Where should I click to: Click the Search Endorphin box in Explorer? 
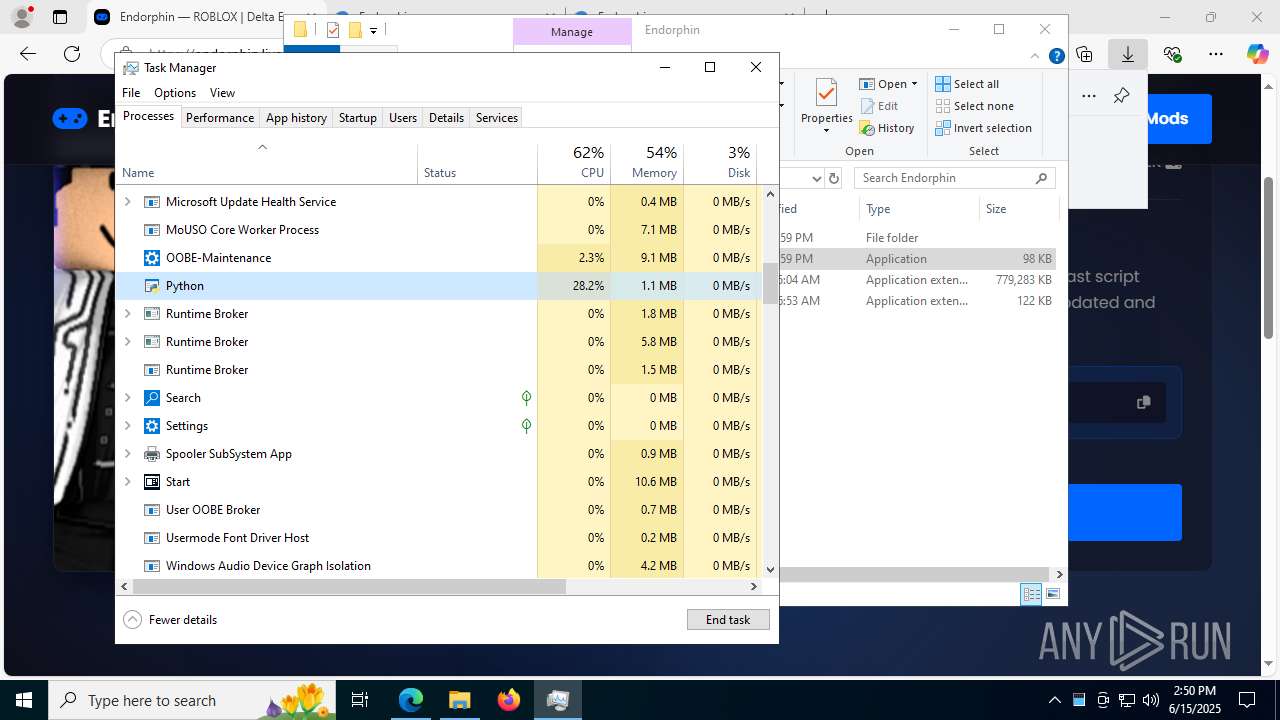pos(954,178)
